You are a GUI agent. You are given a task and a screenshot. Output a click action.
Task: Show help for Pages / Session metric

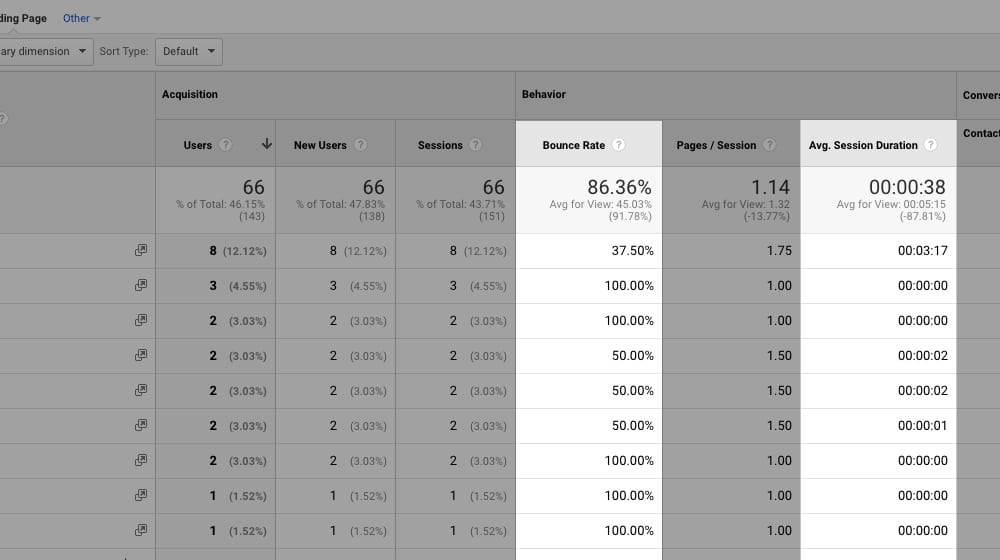coord(769,145)
